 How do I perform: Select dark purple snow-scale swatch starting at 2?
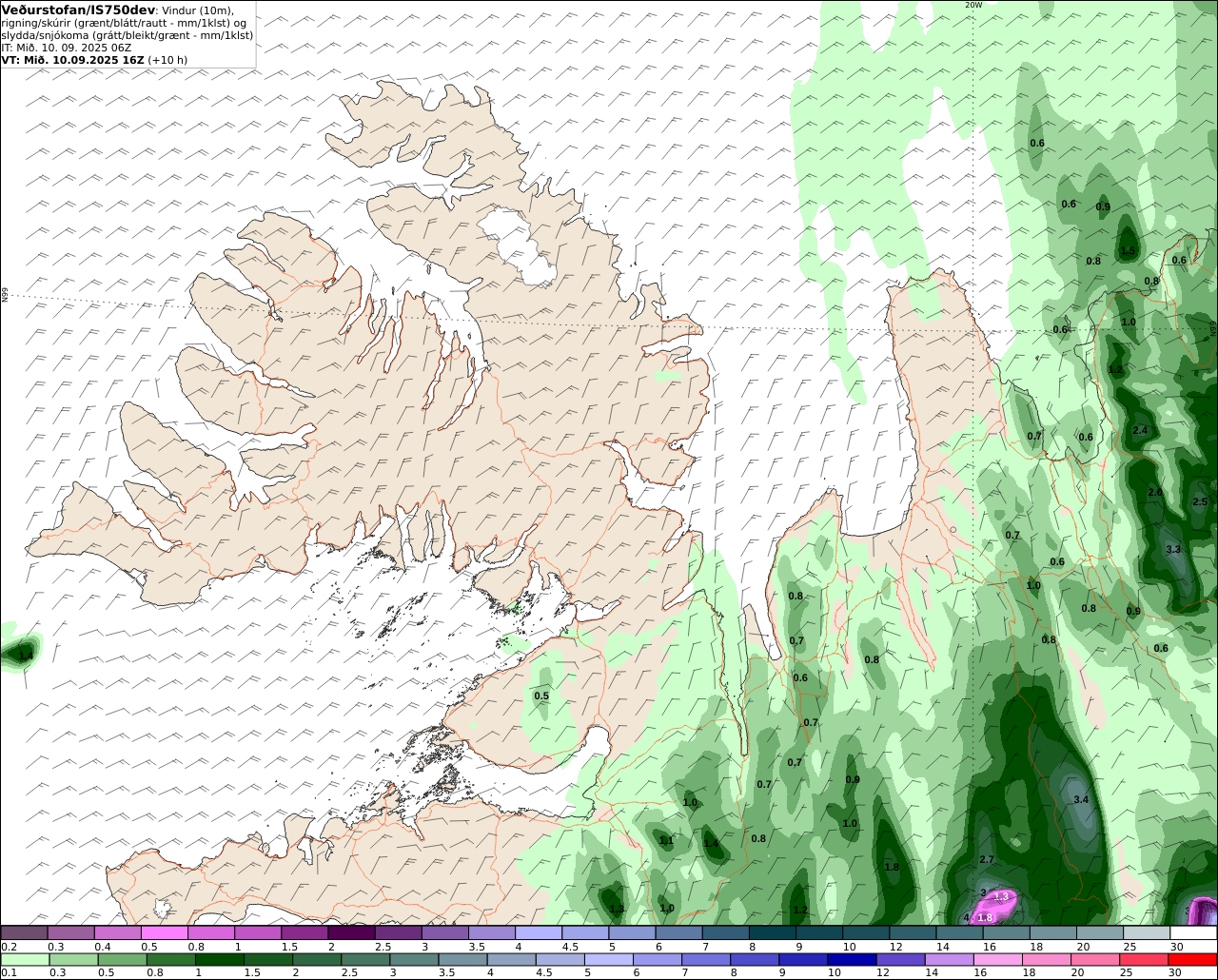click(x=351, y=932)
